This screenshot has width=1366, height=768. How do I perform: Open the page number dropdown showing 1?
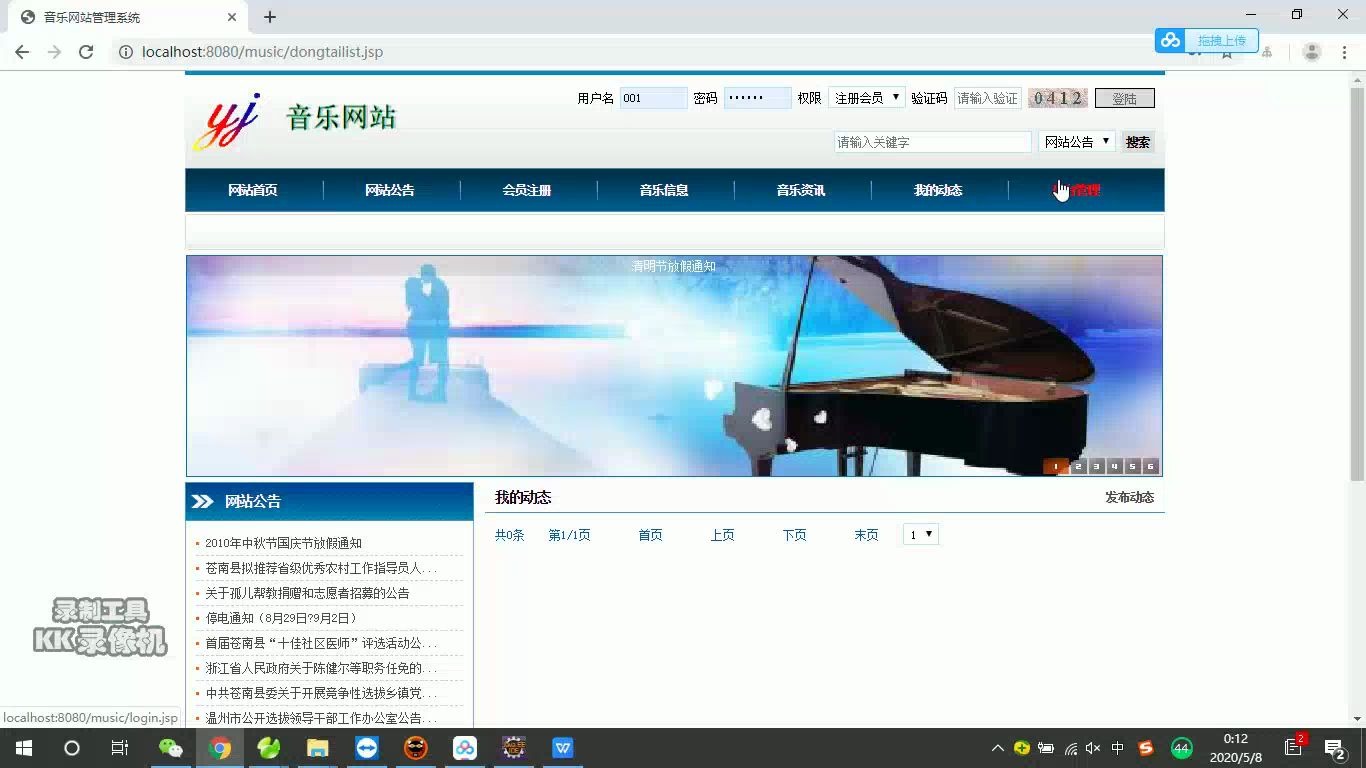click(x=920, y=534)
